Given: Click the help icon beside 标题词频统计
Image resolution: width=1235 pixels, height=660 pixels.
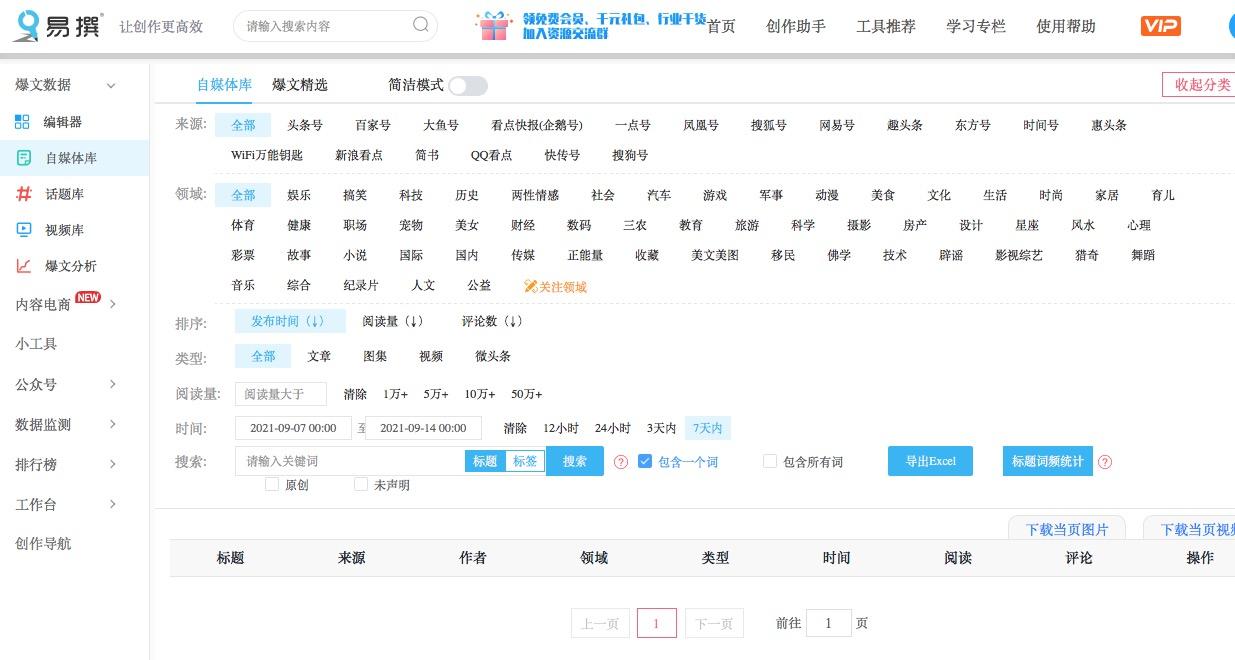Looking at the screenshot, I should (x=1105, y=462).
